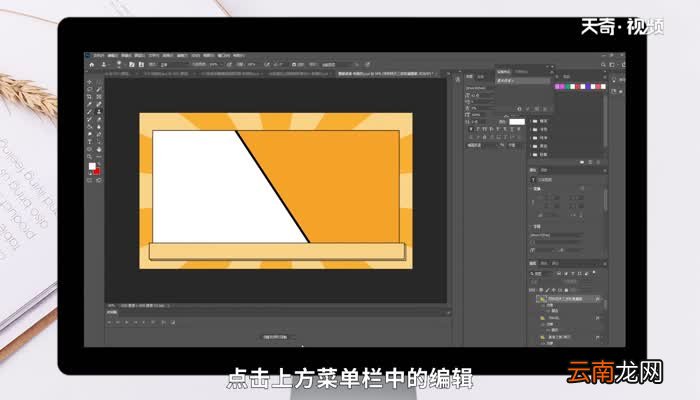Select the History Brush tool
Screen dimensions: 700x400
tap(90, 119)
